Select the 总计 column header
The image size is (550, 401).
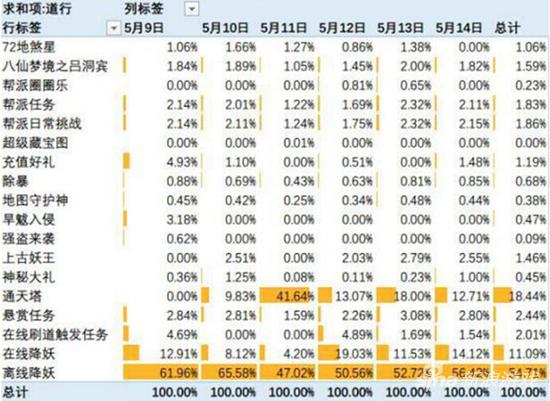[x=507, y=28]
